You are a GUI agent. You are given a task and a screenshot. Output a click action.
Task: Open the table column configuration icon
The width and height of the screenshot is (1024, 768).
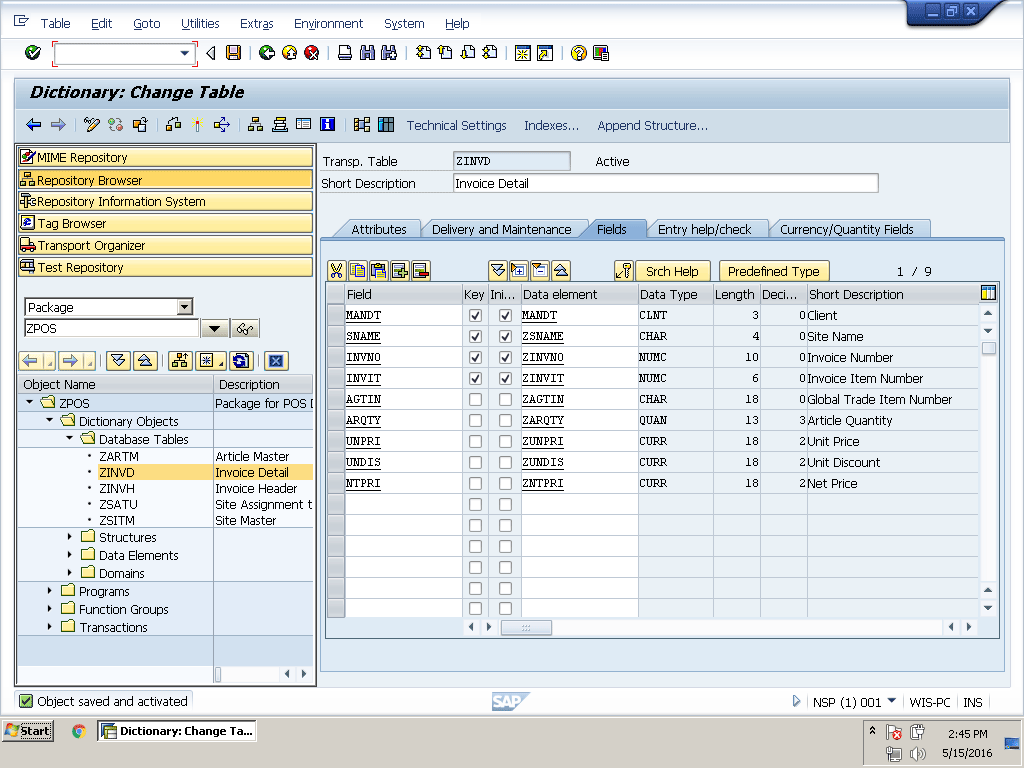(x=988, y=294)
